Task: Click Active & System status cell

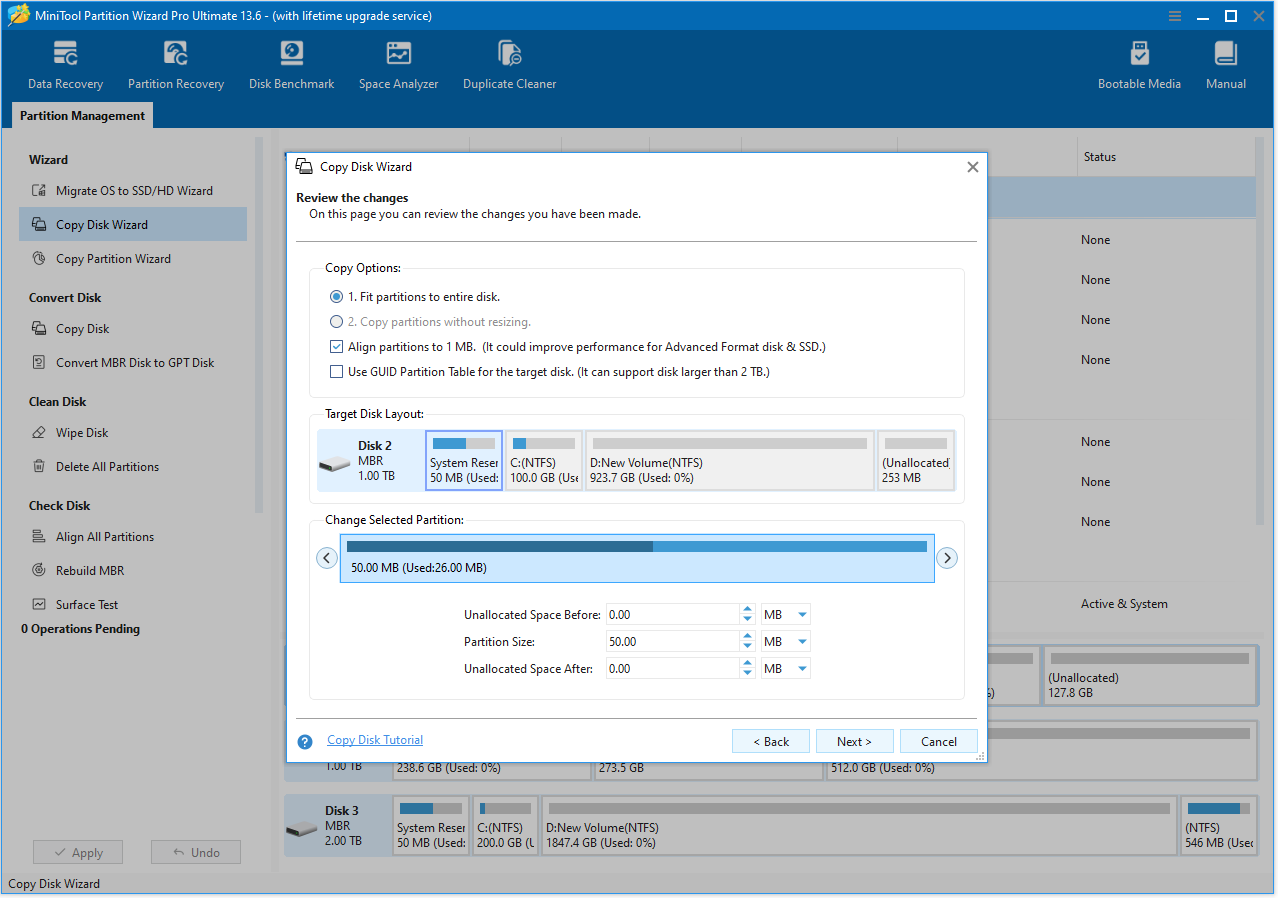Action: (1124, 604)
